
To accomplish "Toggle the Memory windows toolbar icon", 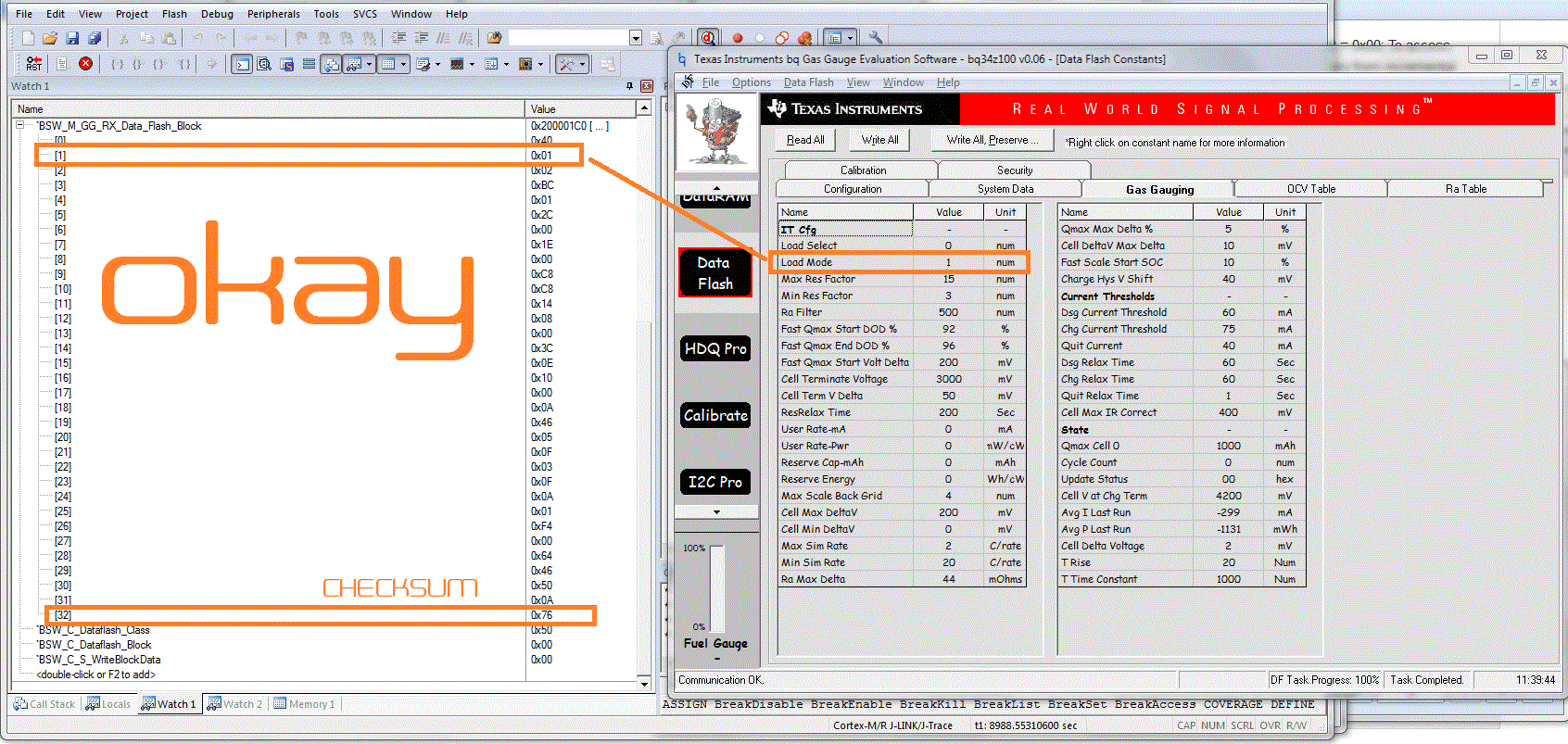I will (x=388, y=64).
